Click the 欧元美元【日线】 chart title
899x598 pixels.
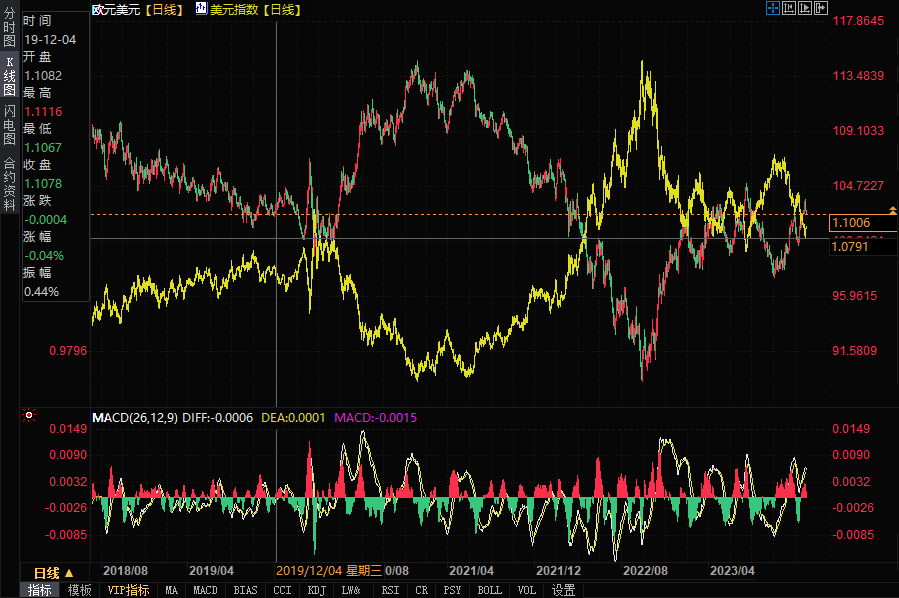(138, 9)
